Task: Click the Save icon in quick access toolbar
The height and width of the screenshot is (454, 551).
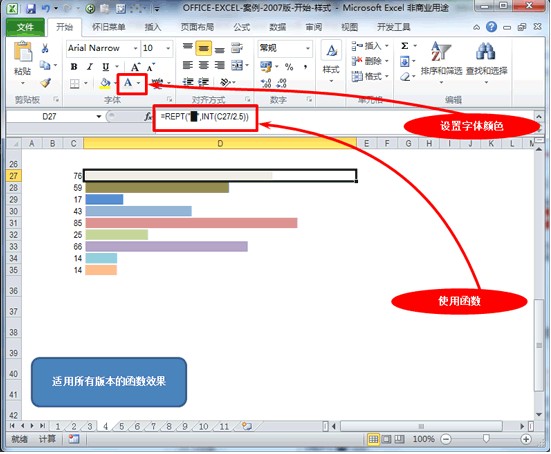Action: pos(31,8)
